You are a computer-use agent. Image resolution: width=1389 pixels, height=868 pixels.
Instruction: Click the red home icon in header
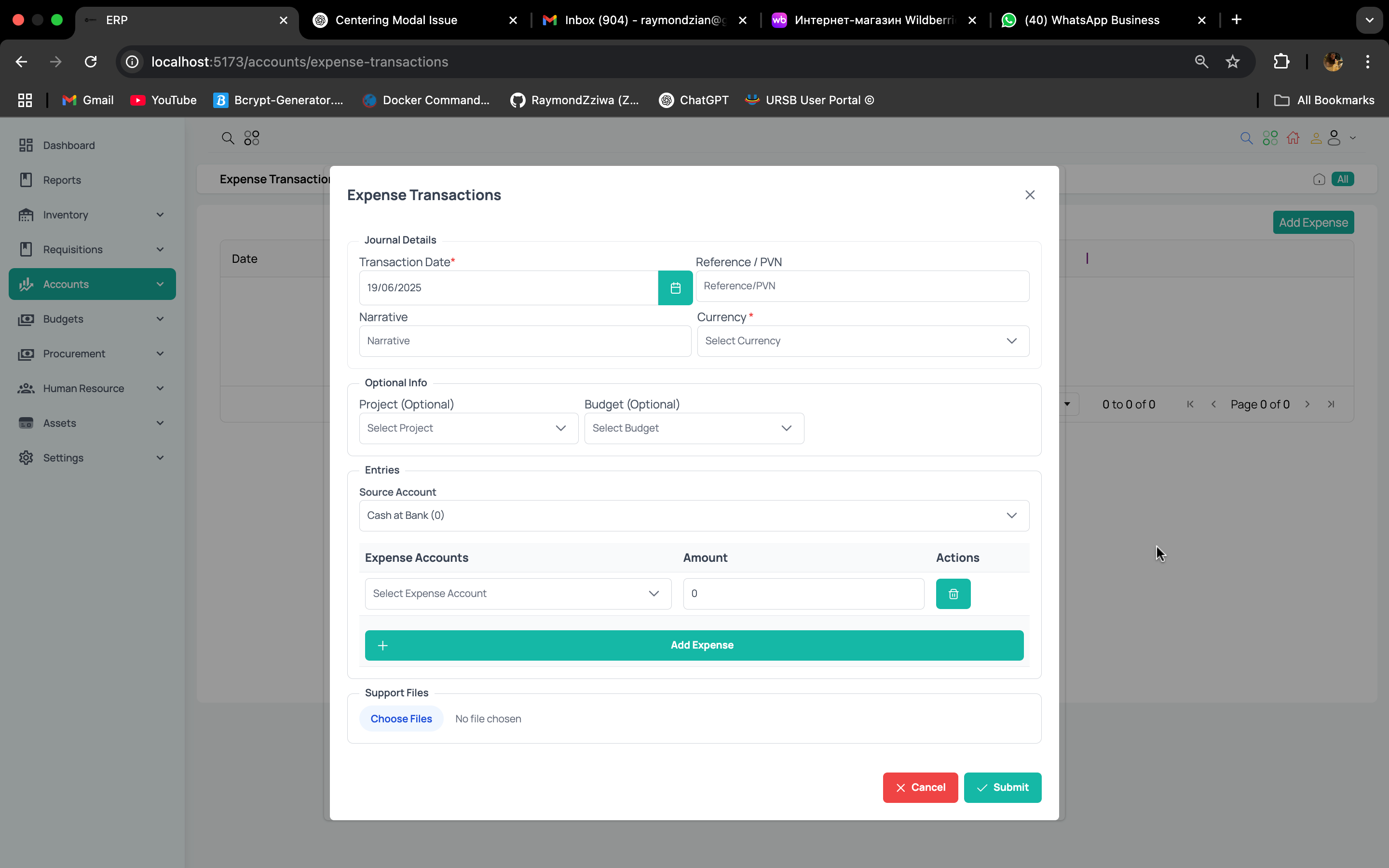tap(1293, 138)
